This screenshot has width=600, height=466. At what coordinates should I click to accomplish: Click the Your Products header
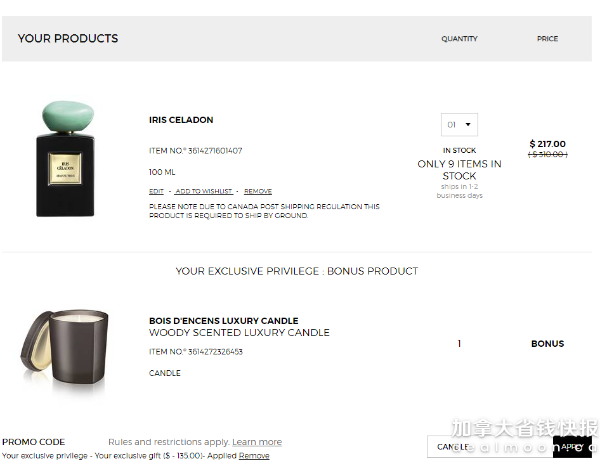68,38
